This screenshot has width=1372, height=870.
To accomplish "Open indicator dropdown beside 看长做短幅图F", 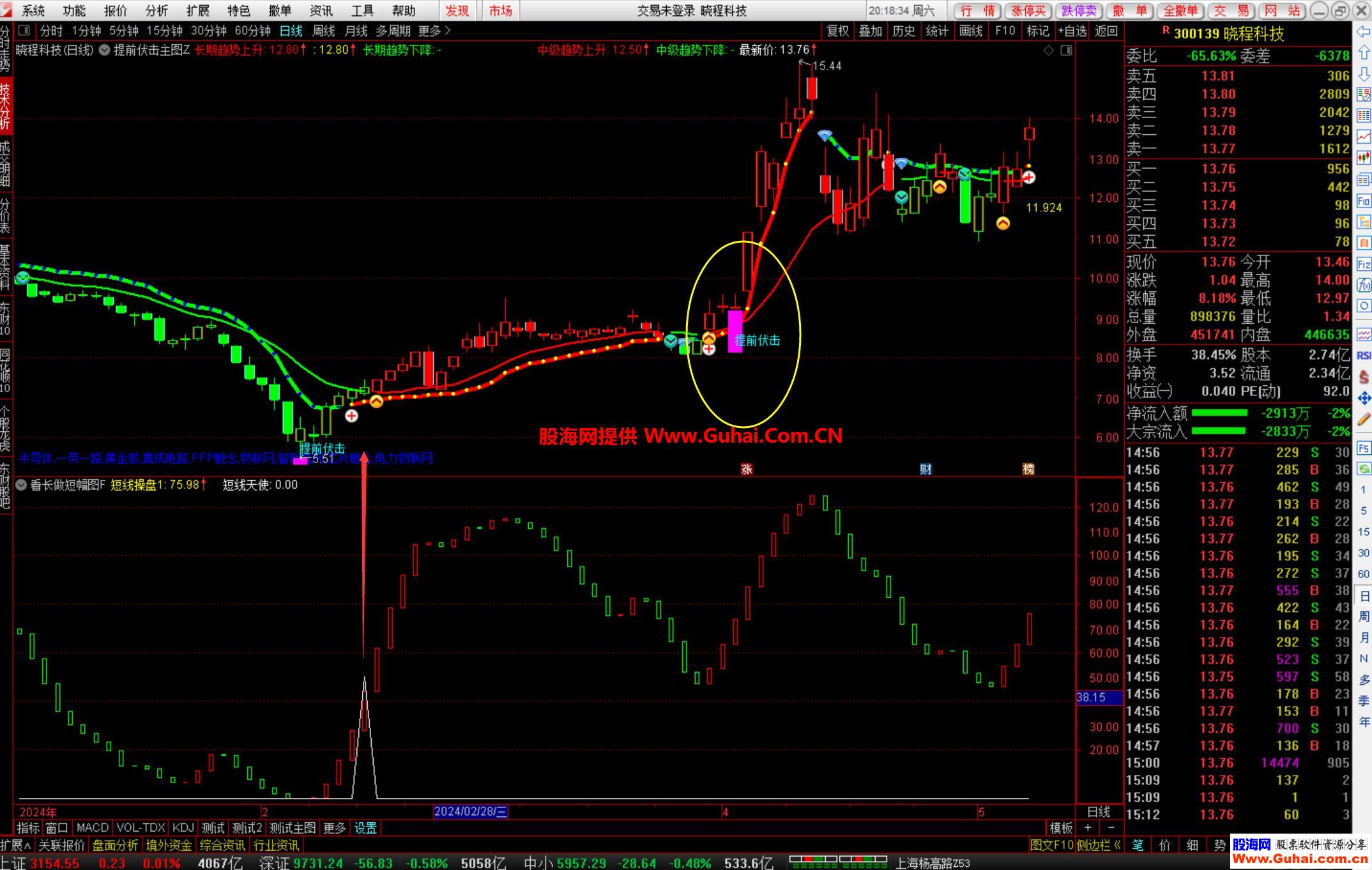I will (x=21, y=485).
